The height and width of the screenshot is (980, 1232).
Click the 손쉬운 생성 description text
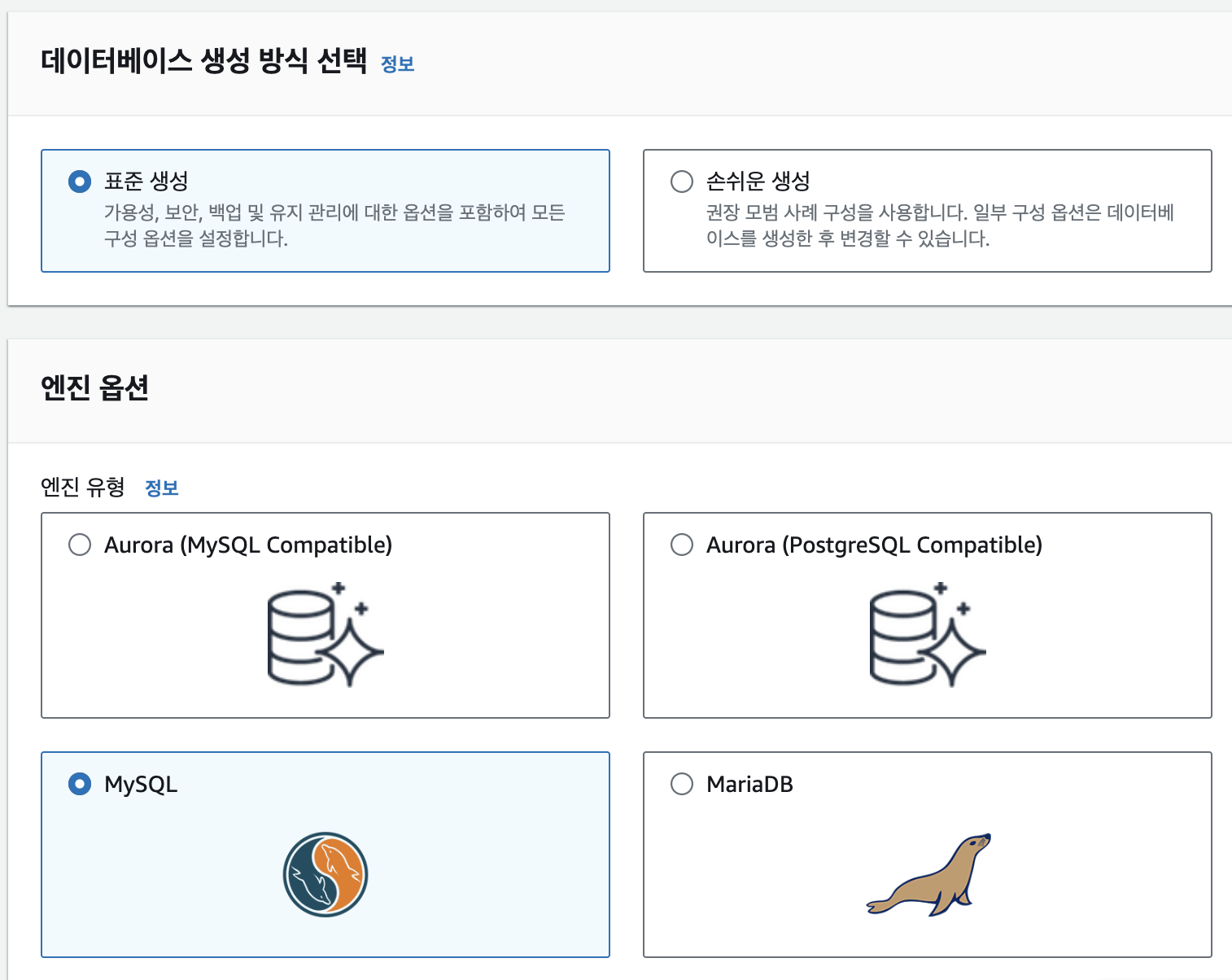click(940, 225)
